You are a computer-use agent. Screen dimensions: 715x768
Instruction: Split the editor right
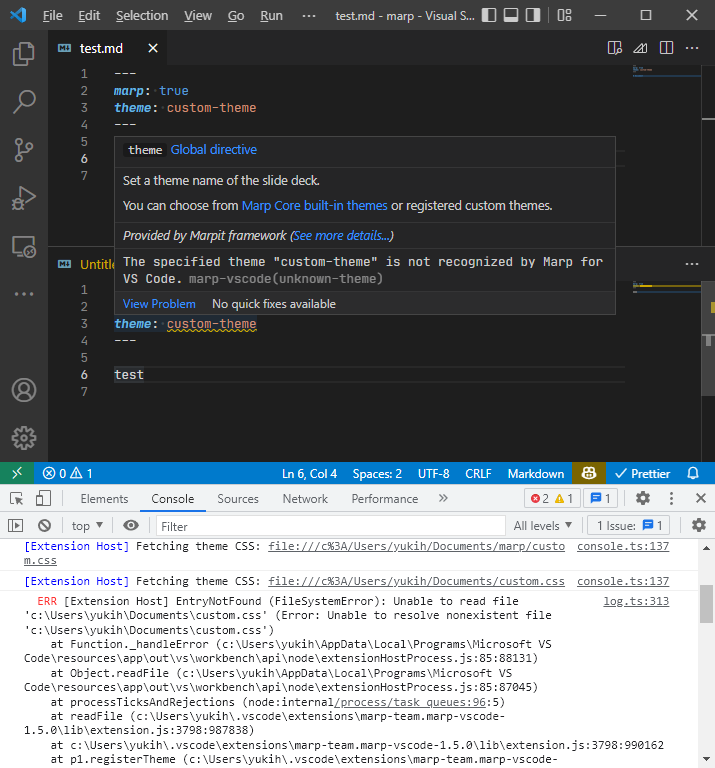pyautogui.click(x=666, y=48)
